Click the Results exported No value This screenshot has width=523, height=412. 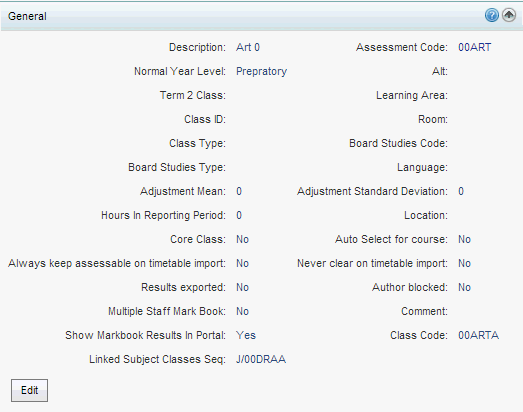coord(242,287)
